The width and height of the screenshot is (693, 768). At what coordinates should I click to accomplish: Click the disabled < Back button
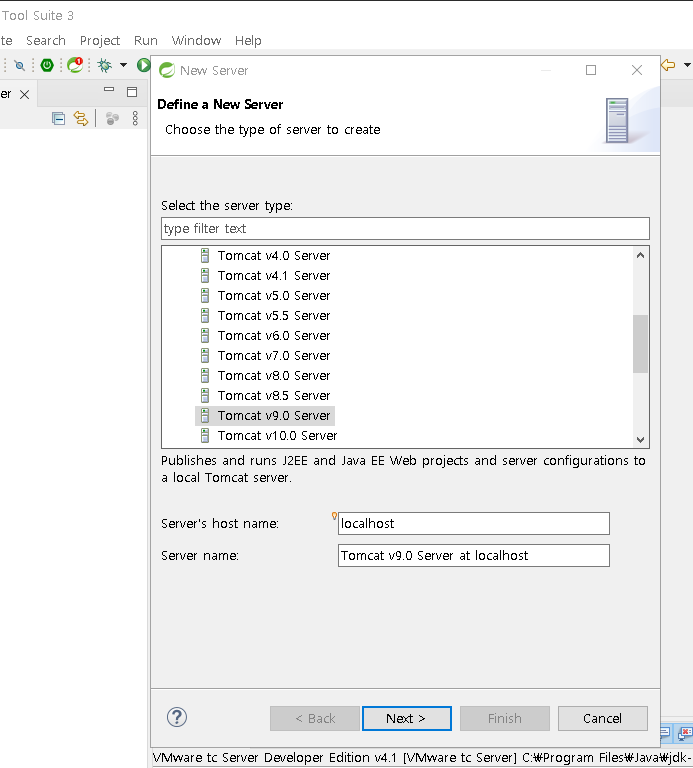[x=315, y=719]
